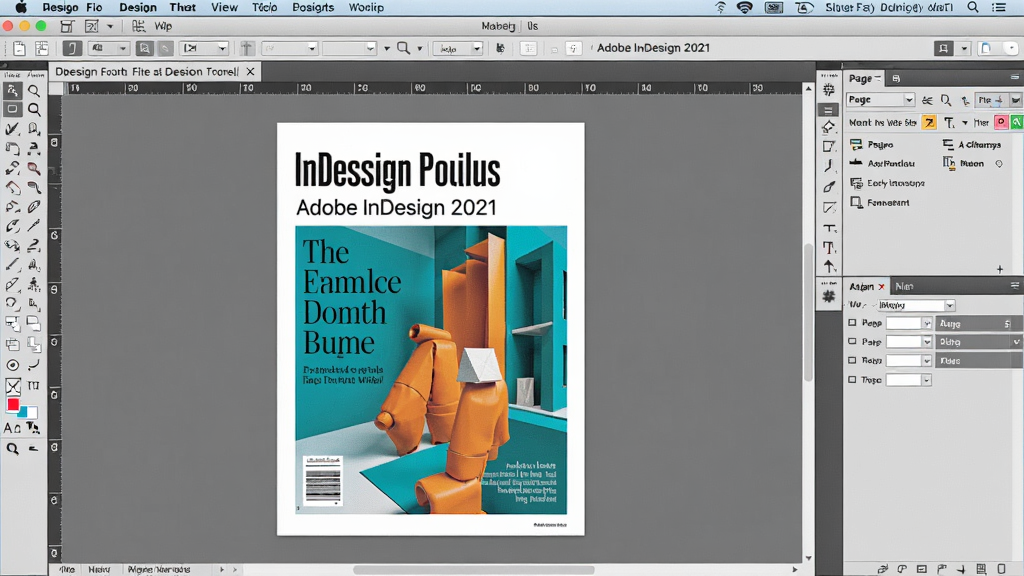
Task: Click the Kiues button in lower panel
Action: click(x=979, y=360)
